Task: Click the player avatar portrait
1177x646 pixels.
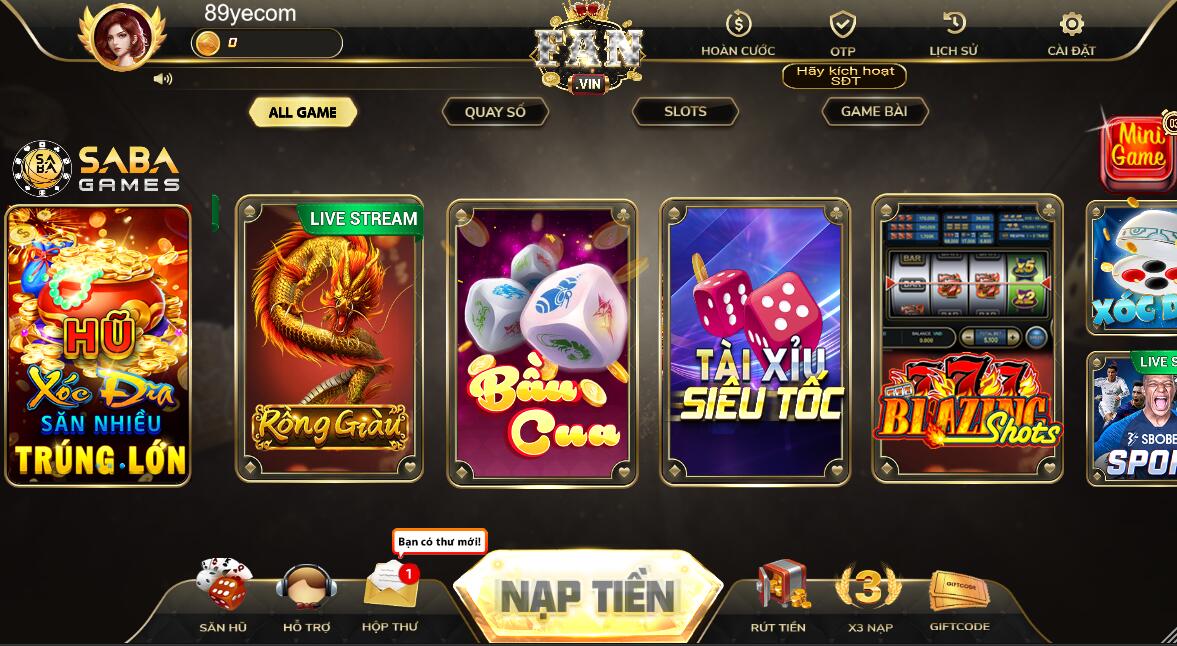Action: click(122, 37)
